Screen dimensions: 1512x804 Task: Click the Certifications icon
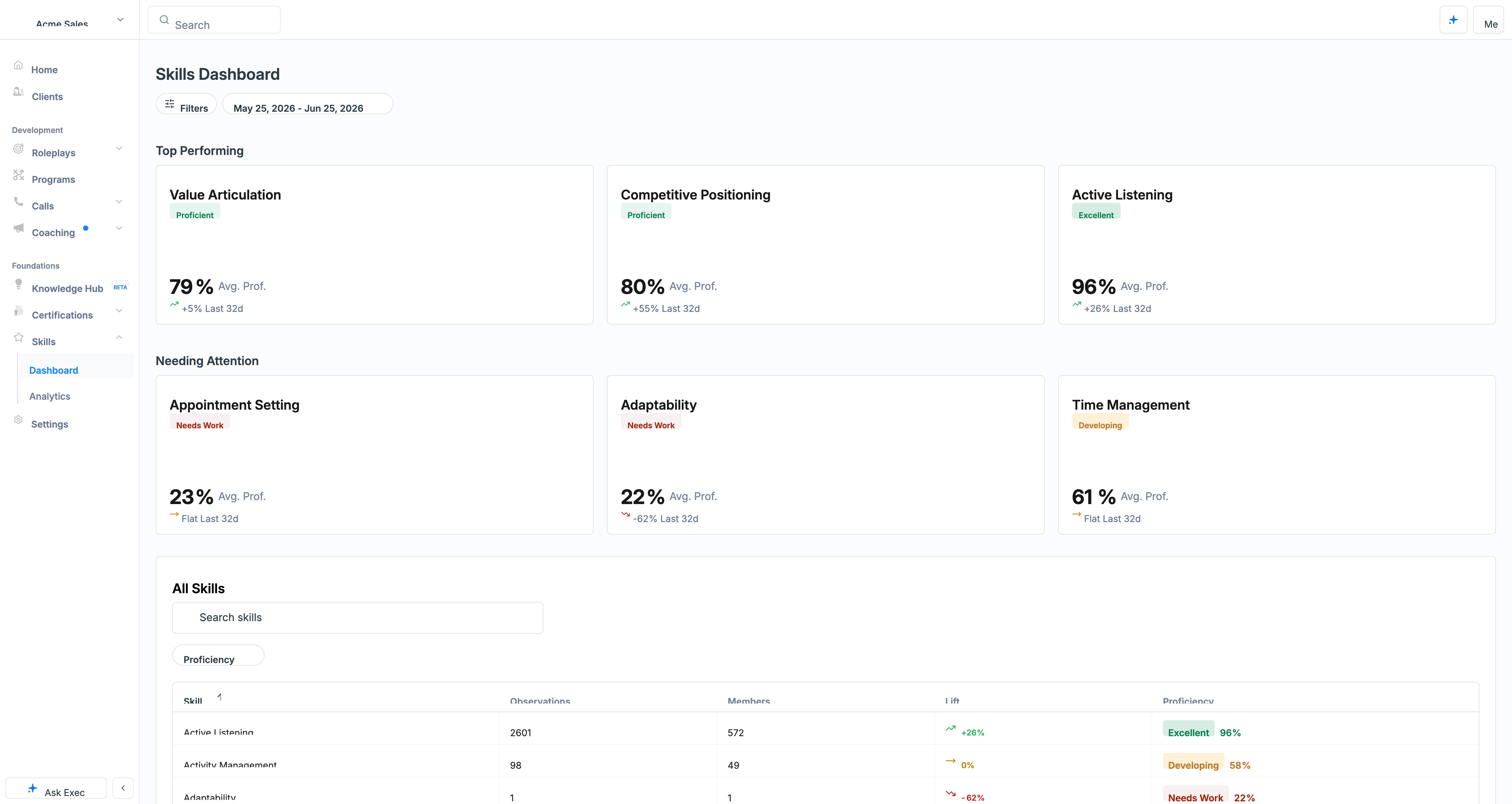18,311
